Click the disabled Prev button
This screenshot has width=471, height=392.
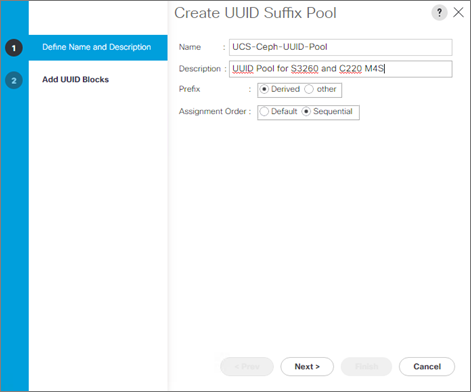tap(247, 367)
